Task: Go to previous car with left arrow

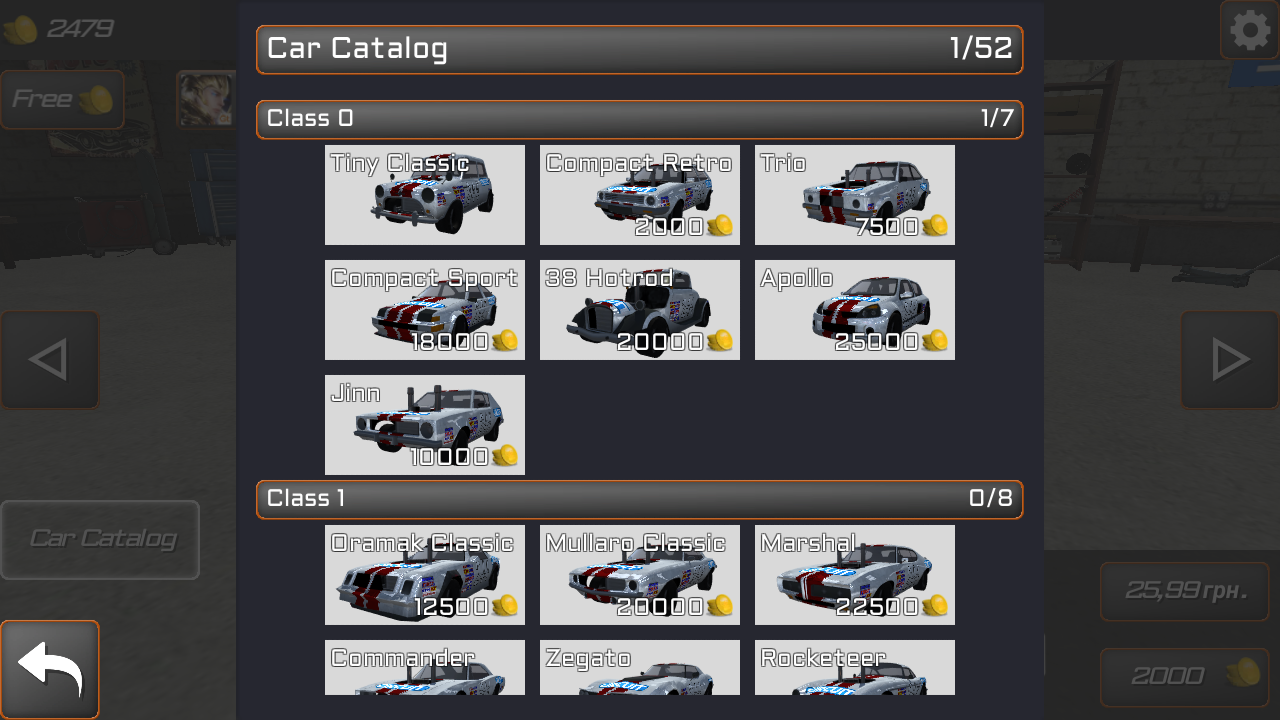Action: (50, 360)
